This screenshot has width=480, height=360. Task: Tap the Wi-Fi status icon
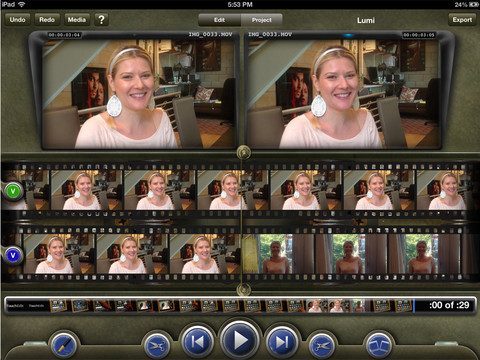[x=21, y=4]
